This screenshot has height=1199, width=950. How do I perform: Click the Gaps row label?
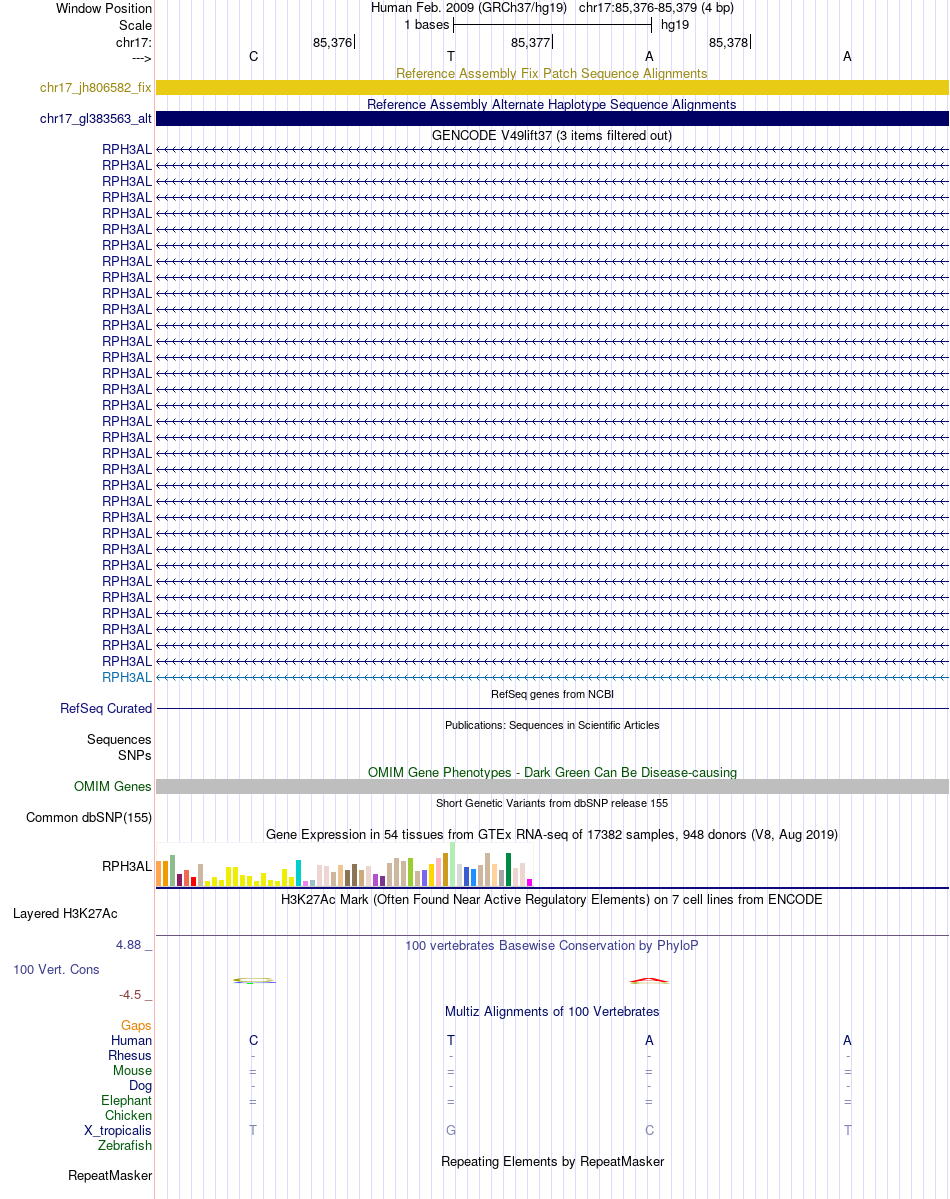point(136,1025)
